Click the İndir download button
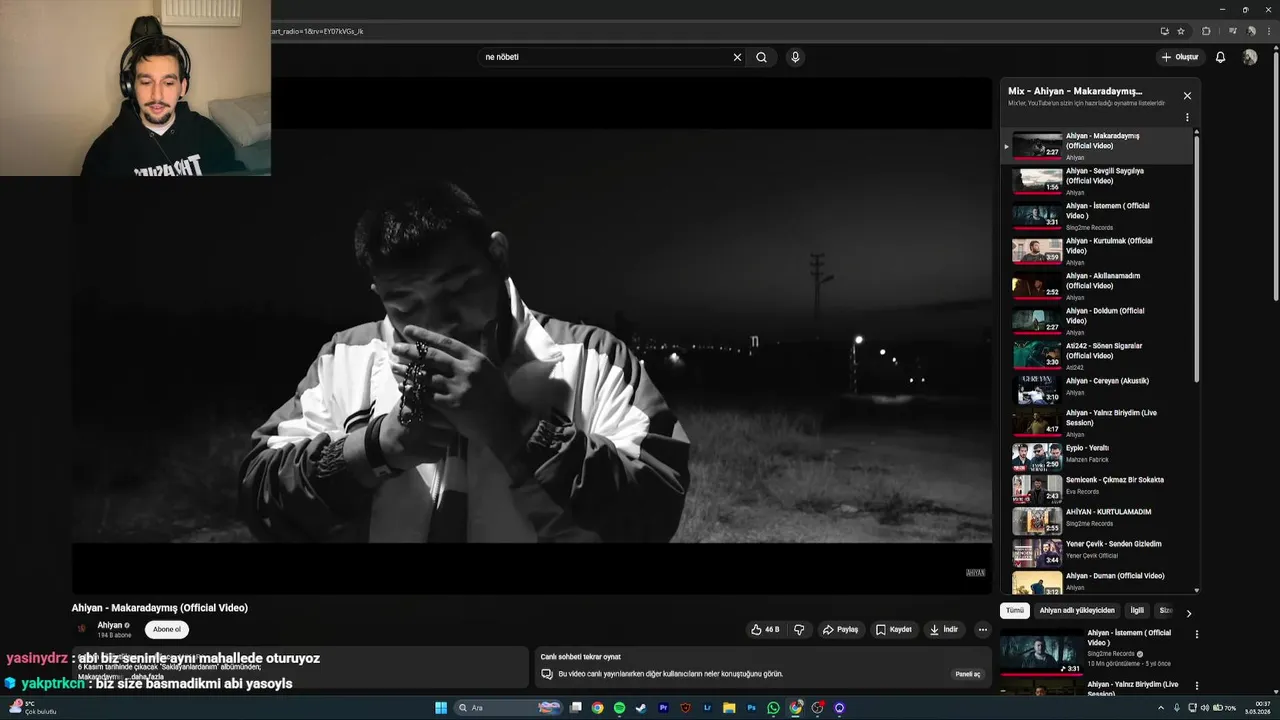The image size is (1280, 720). [x=944, y=629]
